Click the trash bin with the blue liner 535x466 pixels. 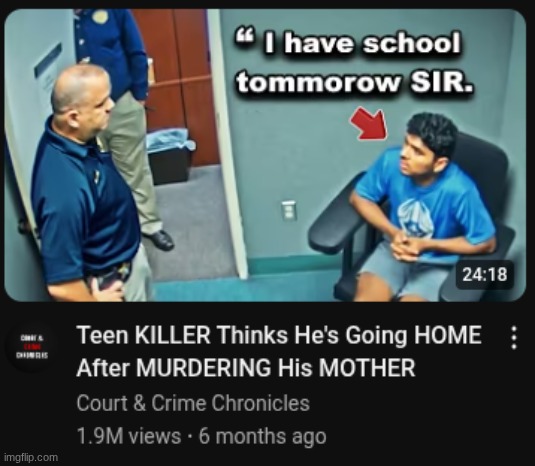[x=171, y=156]
